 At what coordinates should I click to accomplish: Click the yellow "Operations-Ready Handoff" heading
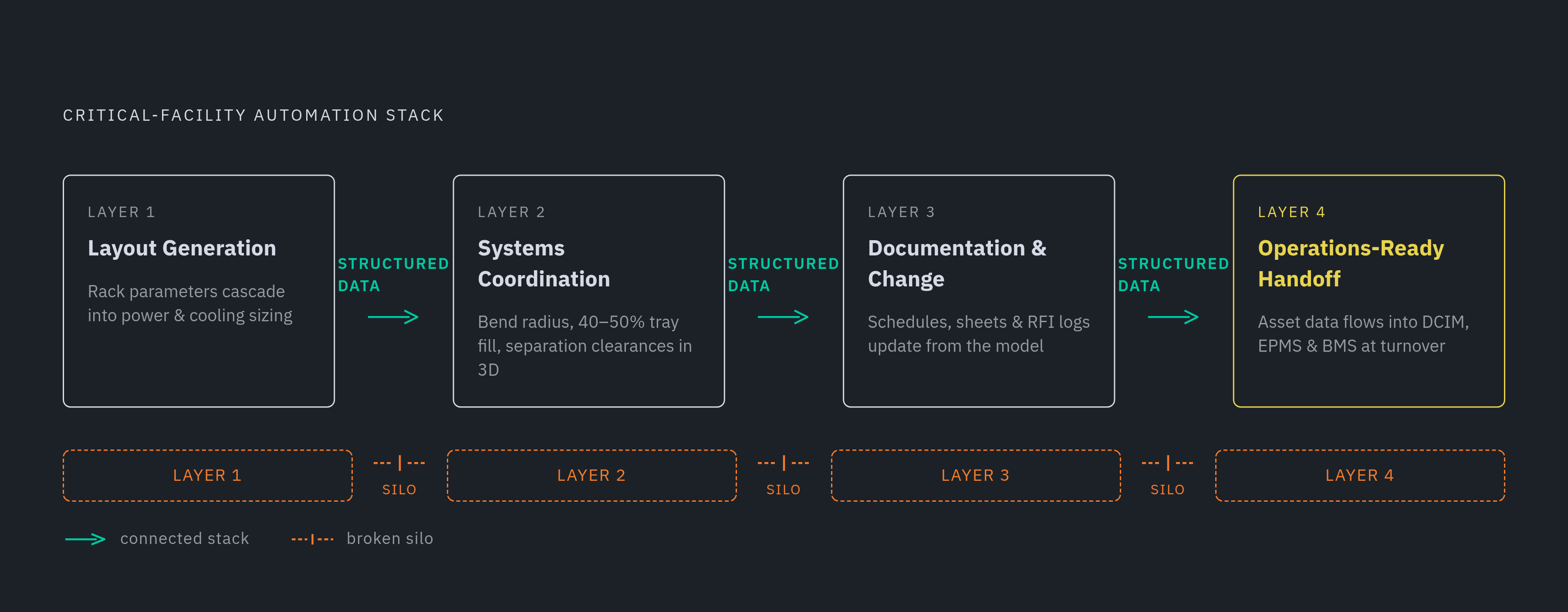click(1351, 263)
